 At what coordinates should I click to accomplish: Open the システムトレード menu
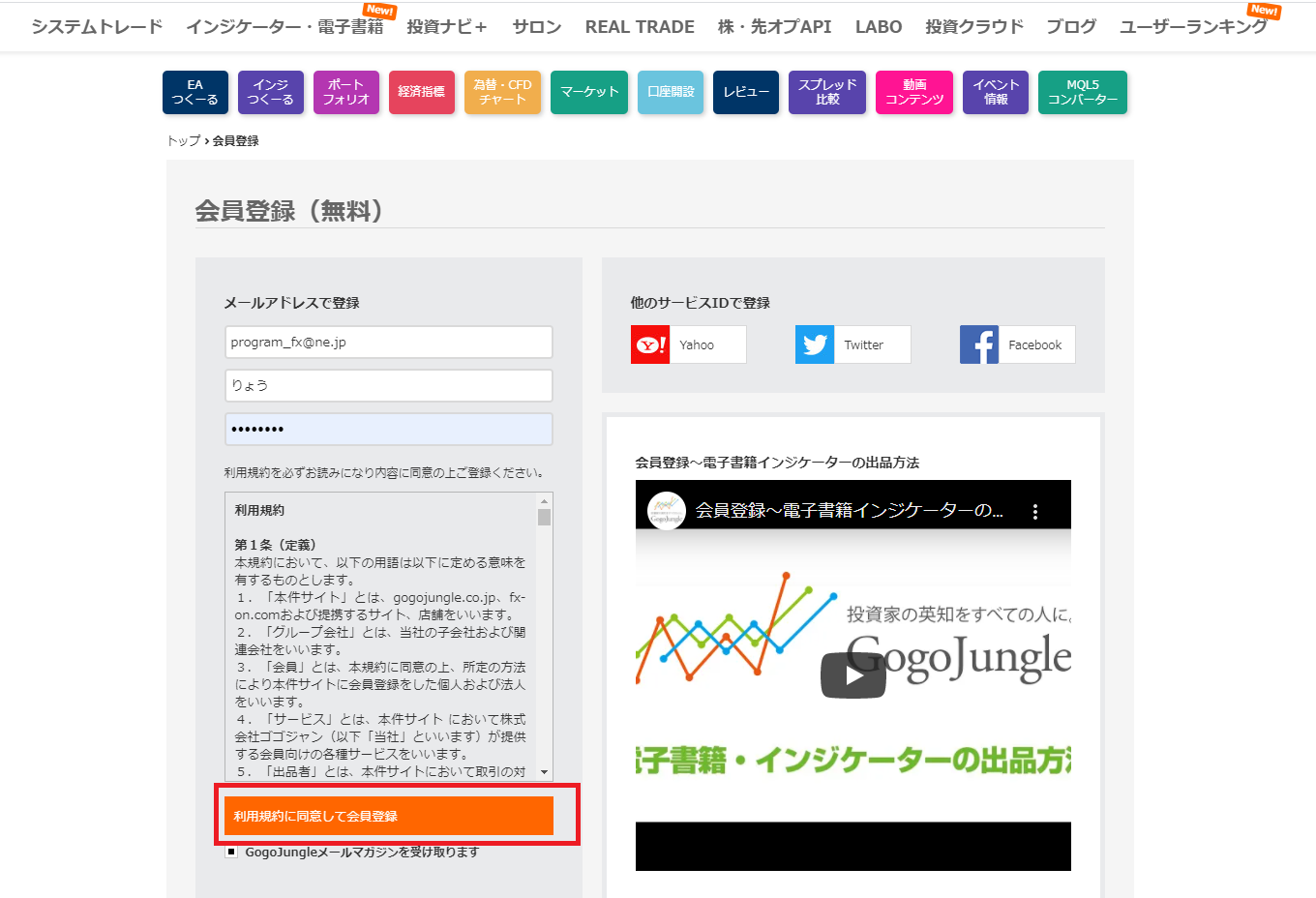[97, 27]
